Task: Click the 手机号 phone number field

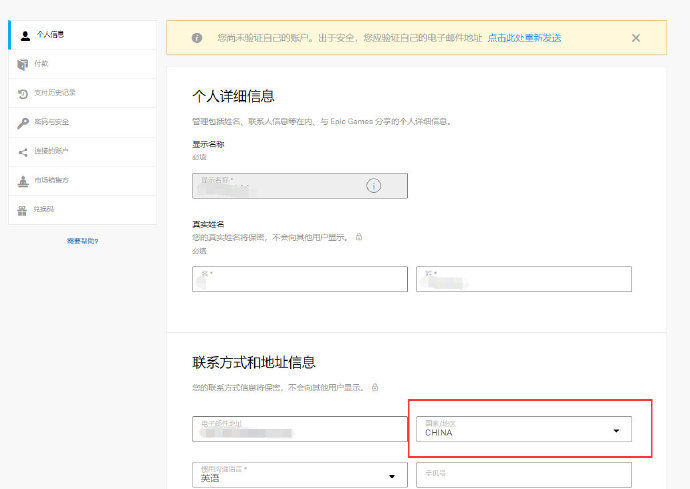Action: point(523,475)
